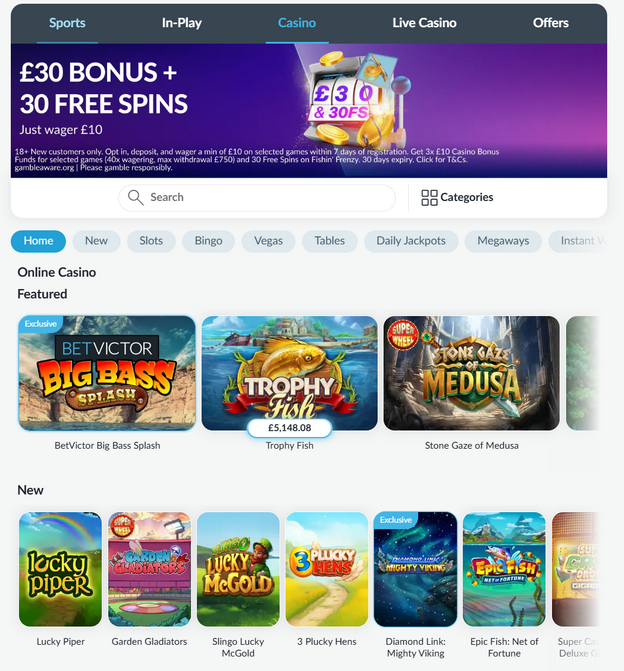Image resolution: width=624 pixels, height=671 pixels.
Task: Click the £30 bonus promo banner
Action: click(309, 110)
